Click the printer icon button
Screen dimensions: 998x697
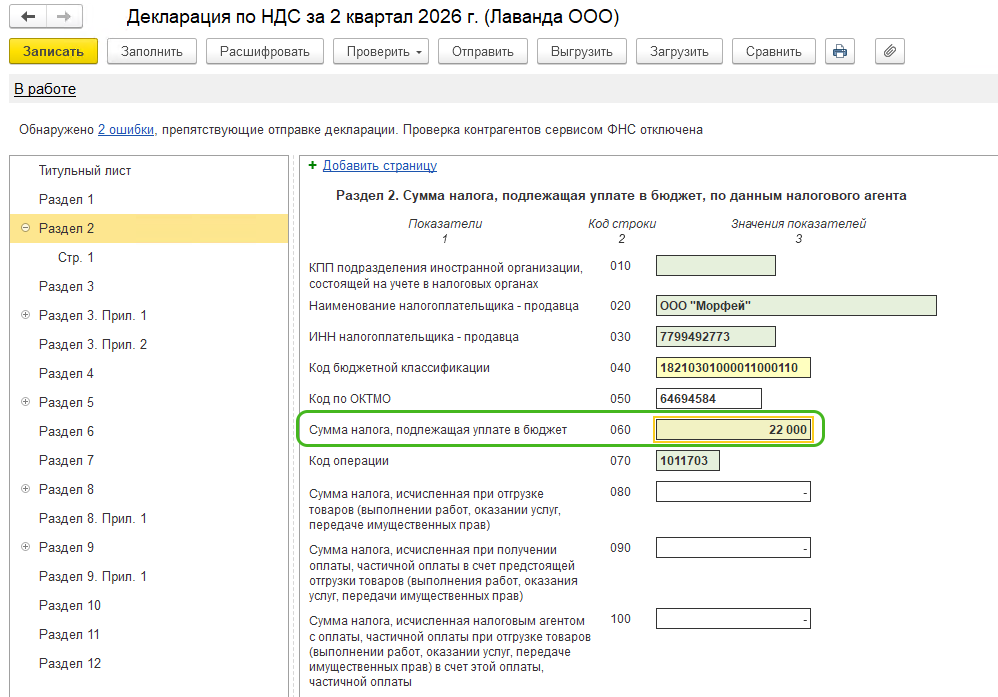840,52
